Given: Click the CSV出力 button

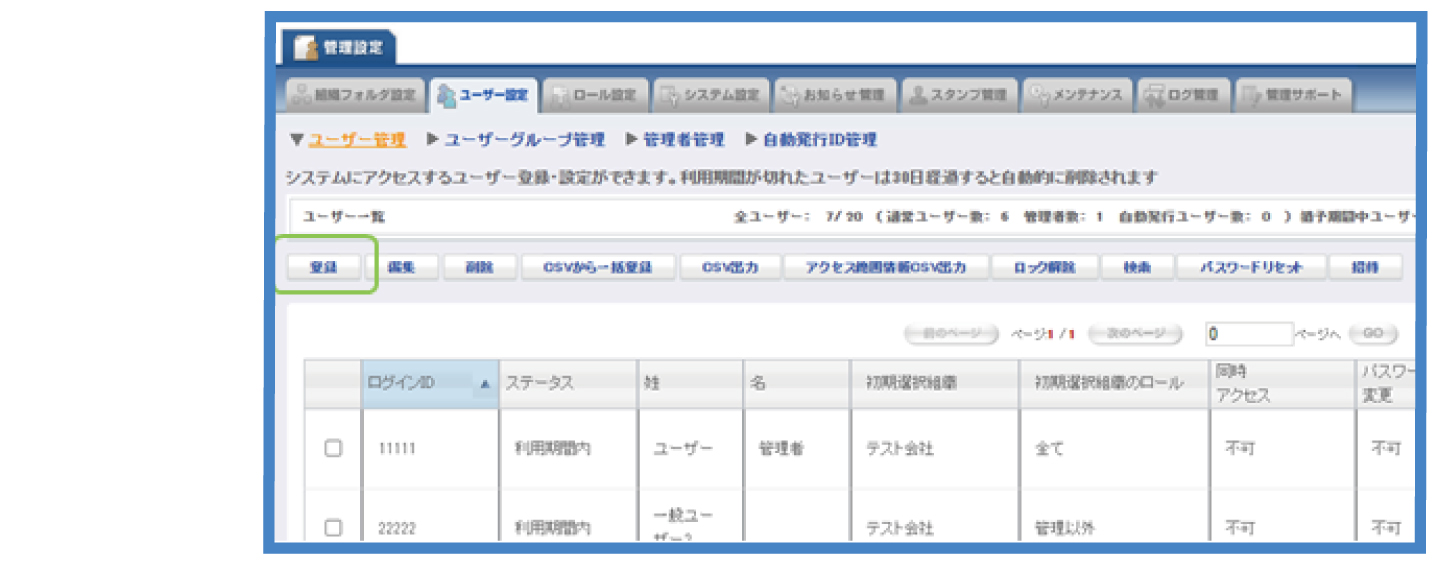Looking at the screenshot, I should [730, 268].
